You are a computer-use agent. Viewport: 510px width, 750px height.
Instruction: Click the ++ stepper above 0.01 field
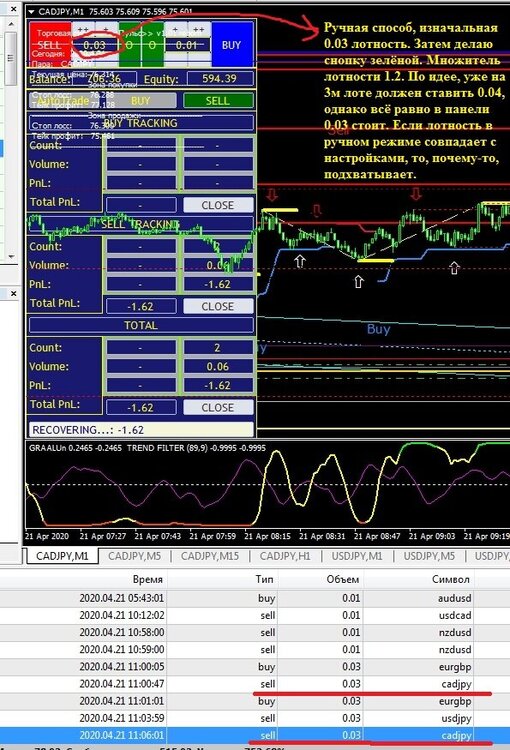[199, 30]
